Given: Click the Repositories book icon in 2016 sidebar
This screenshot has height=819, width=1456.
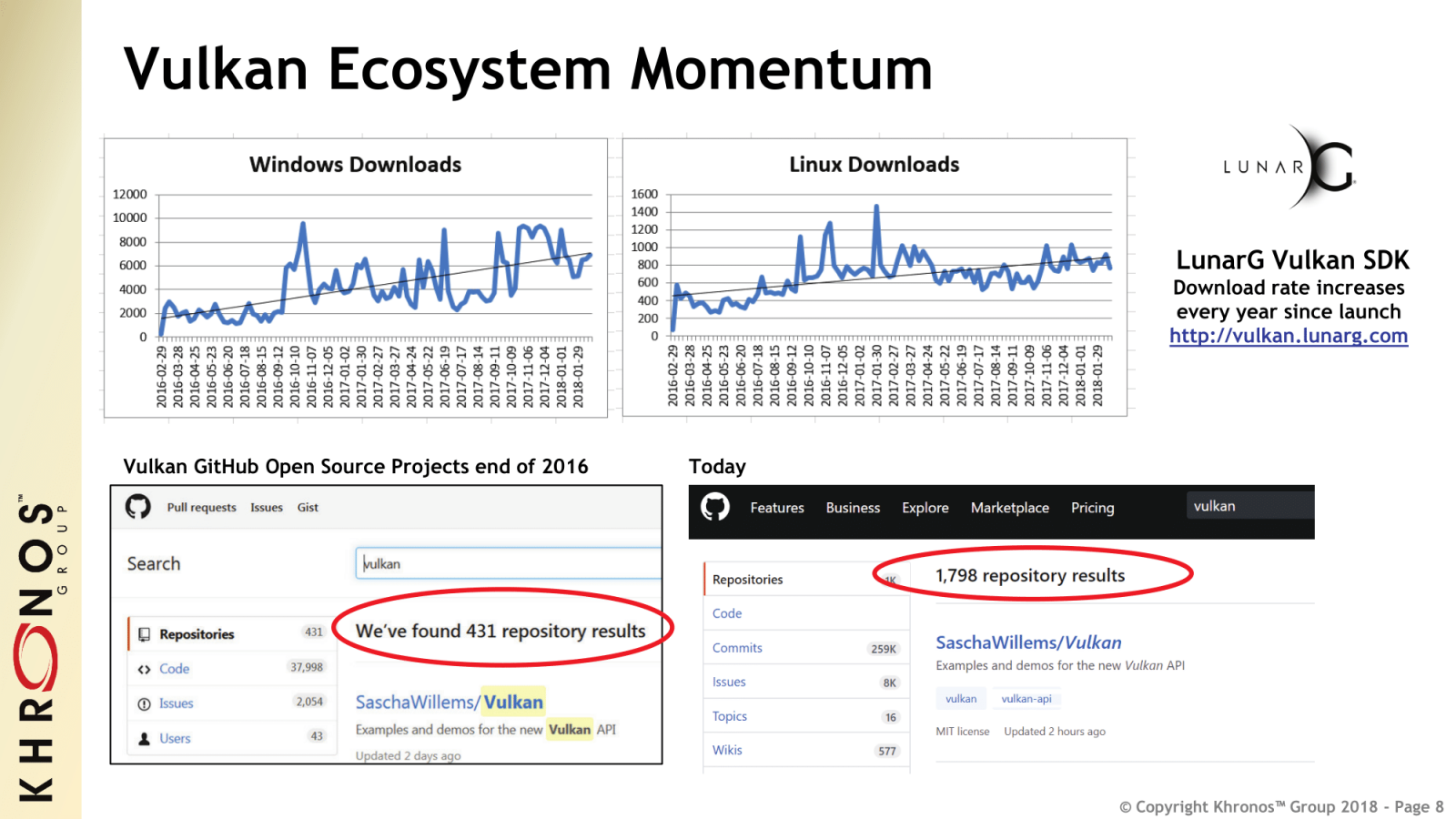Looking at the screenshot, I should point(144,634).
